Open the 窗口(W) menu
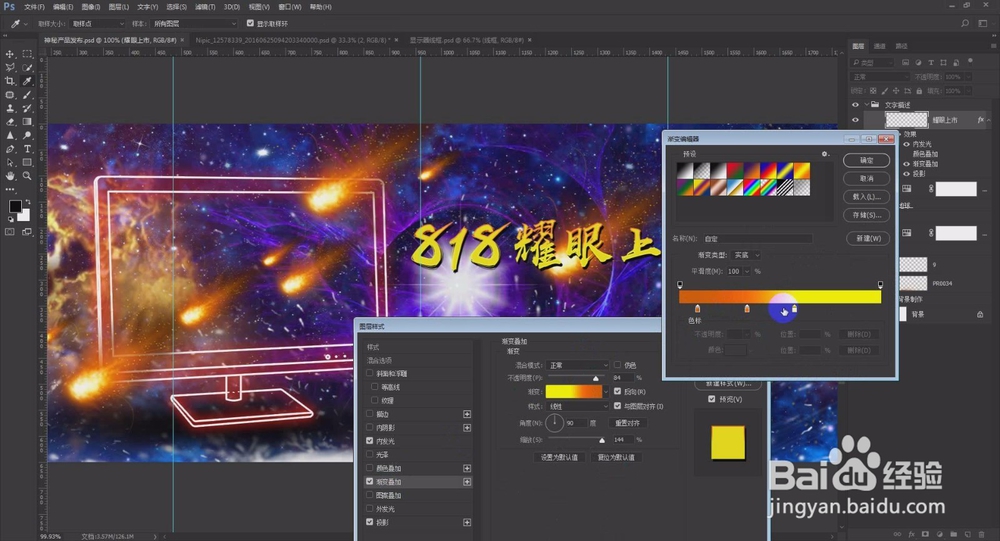 (x=290, y=7)
